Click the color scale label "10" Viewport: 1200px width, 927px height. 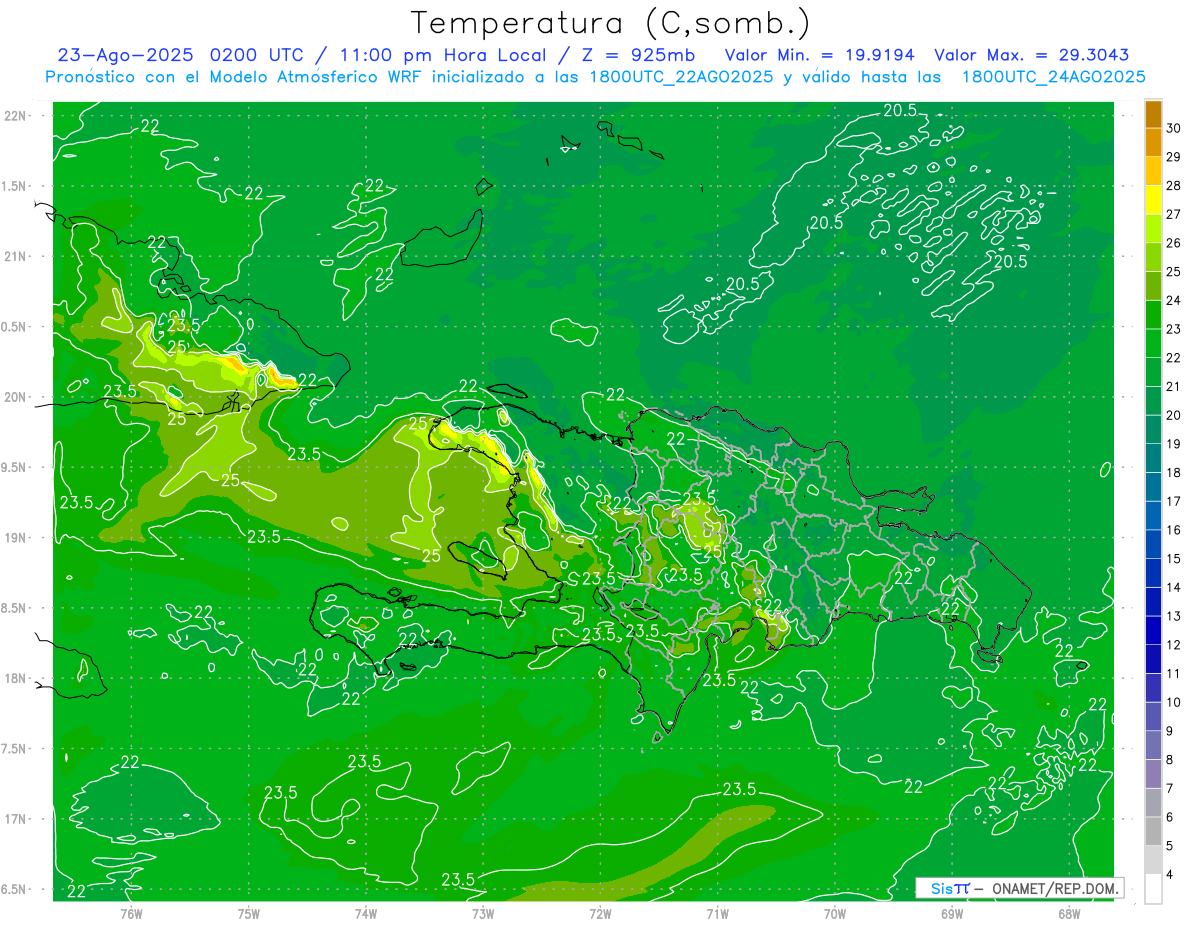point(1174,702)
